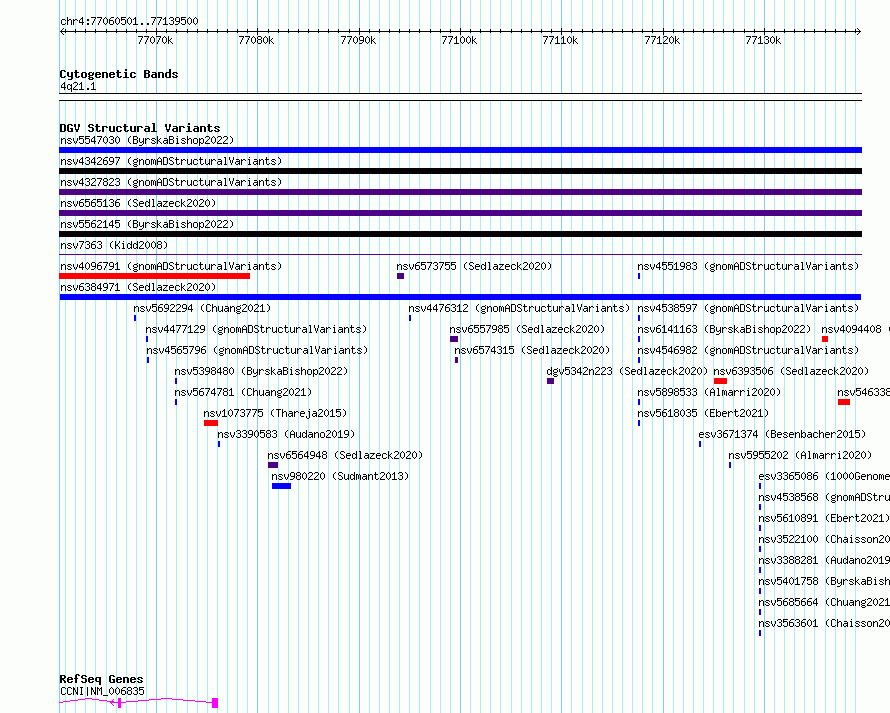Click esv3365086 1000Genomes variant label
This screenshot has width=890, height=713.
(x=824, y=476)
